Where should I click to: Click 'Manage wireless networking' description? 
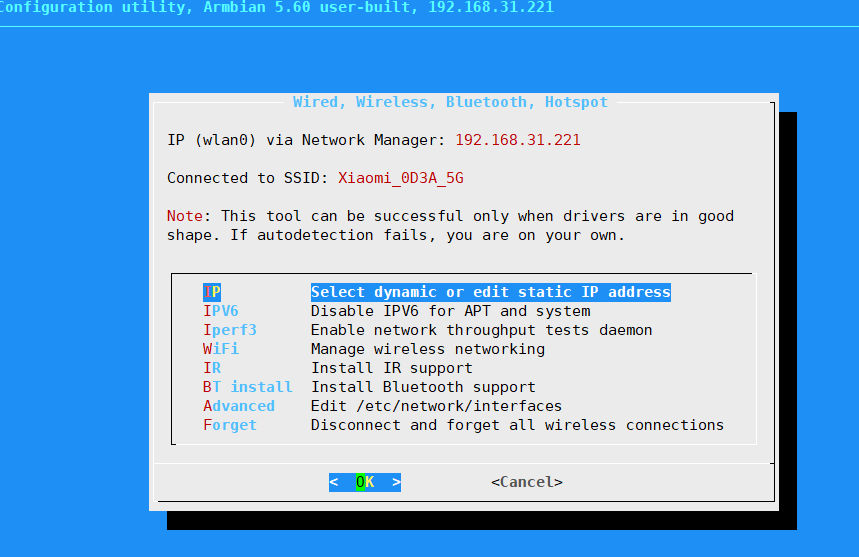click(x=428, y=349)
